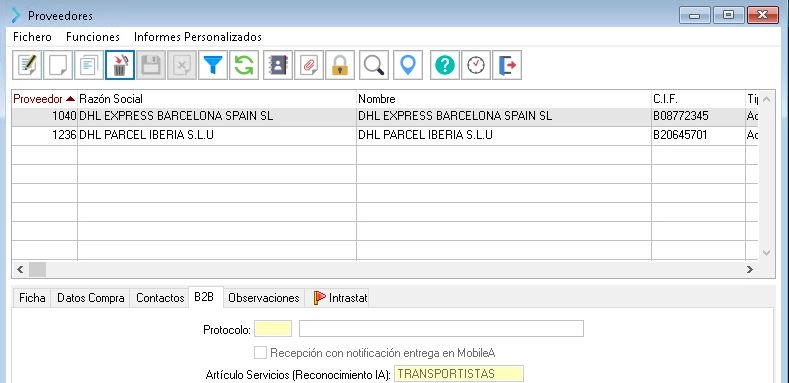The width and height of the screenshot is (789, 383).
Task: Click the magnifying glass search icon
Action: click(x=374, y=65)
